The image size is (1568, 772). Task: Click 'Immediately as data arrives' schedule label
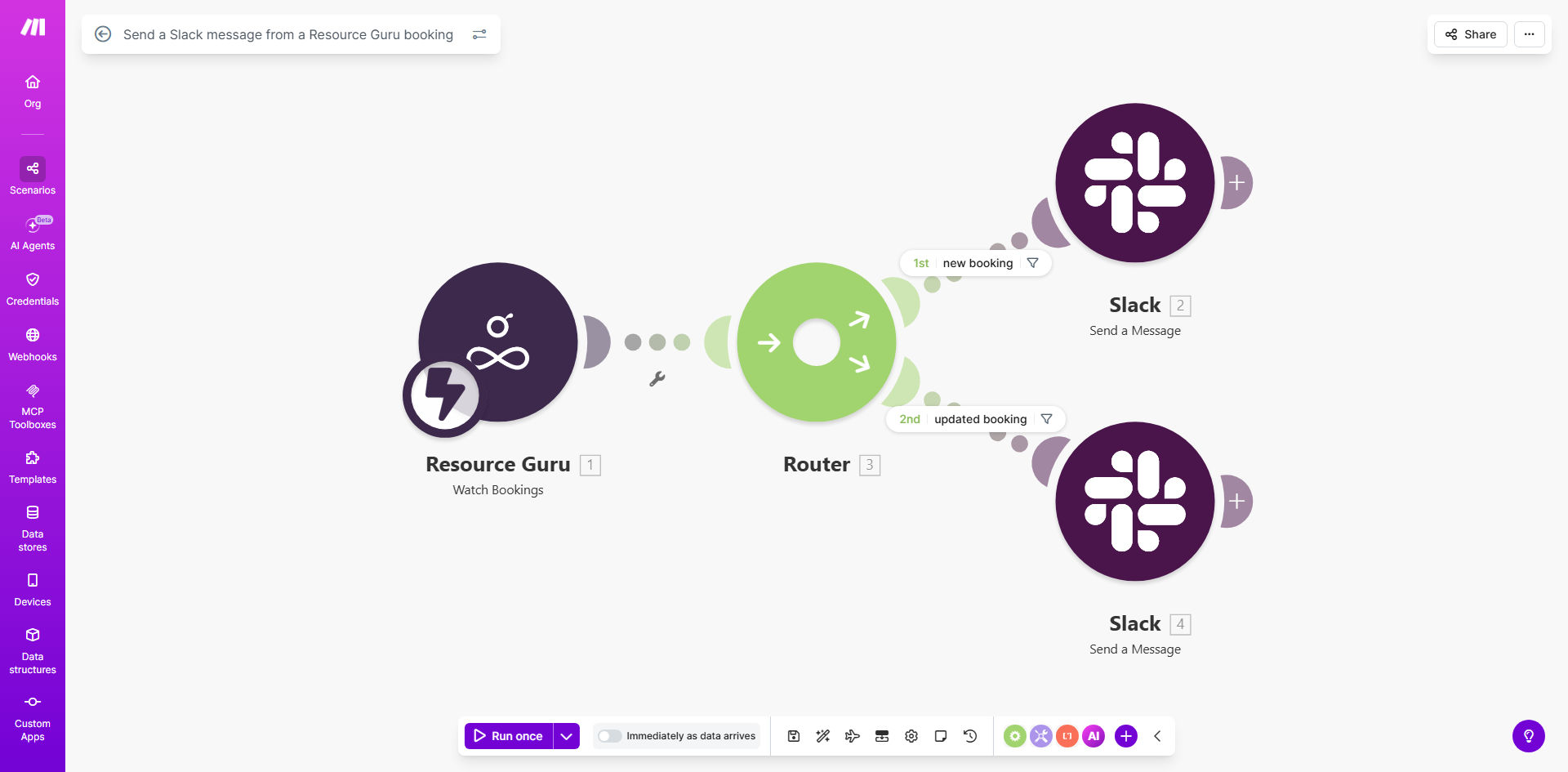[x=691, y=736]
